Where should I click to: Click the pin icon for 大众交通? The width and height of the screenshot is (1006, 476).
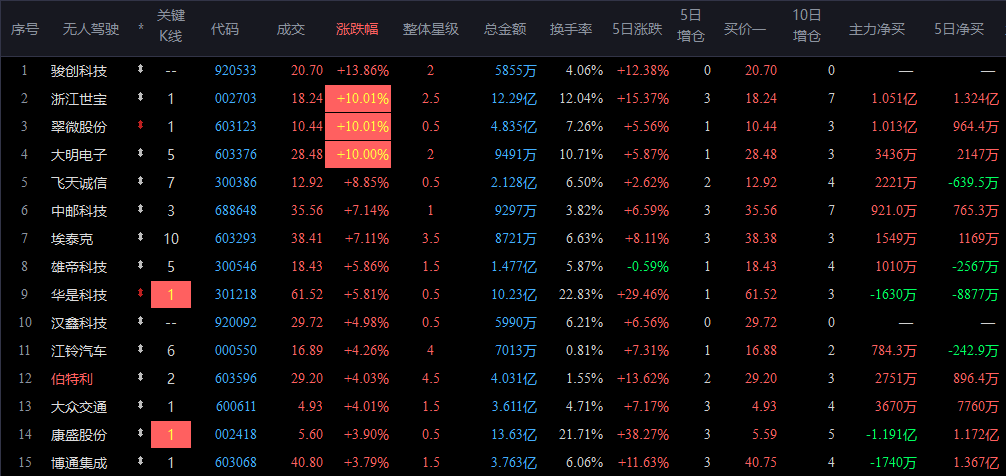click(141, 406)
